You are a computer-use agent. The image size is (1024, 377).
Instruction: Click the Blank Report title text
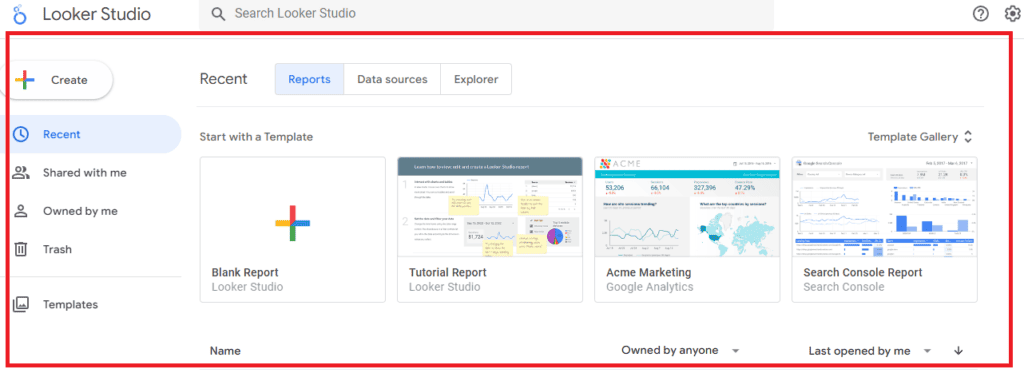[x=245, y=272]
